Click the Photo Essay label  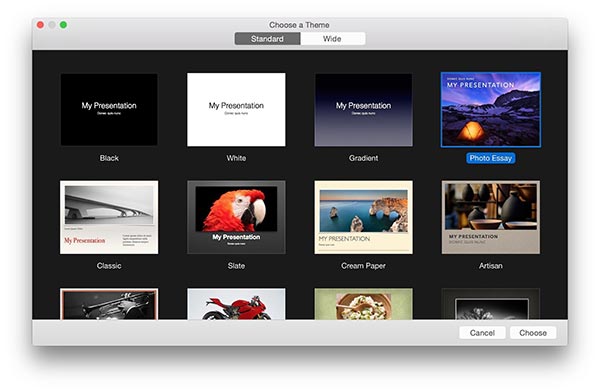coord(491,158)
